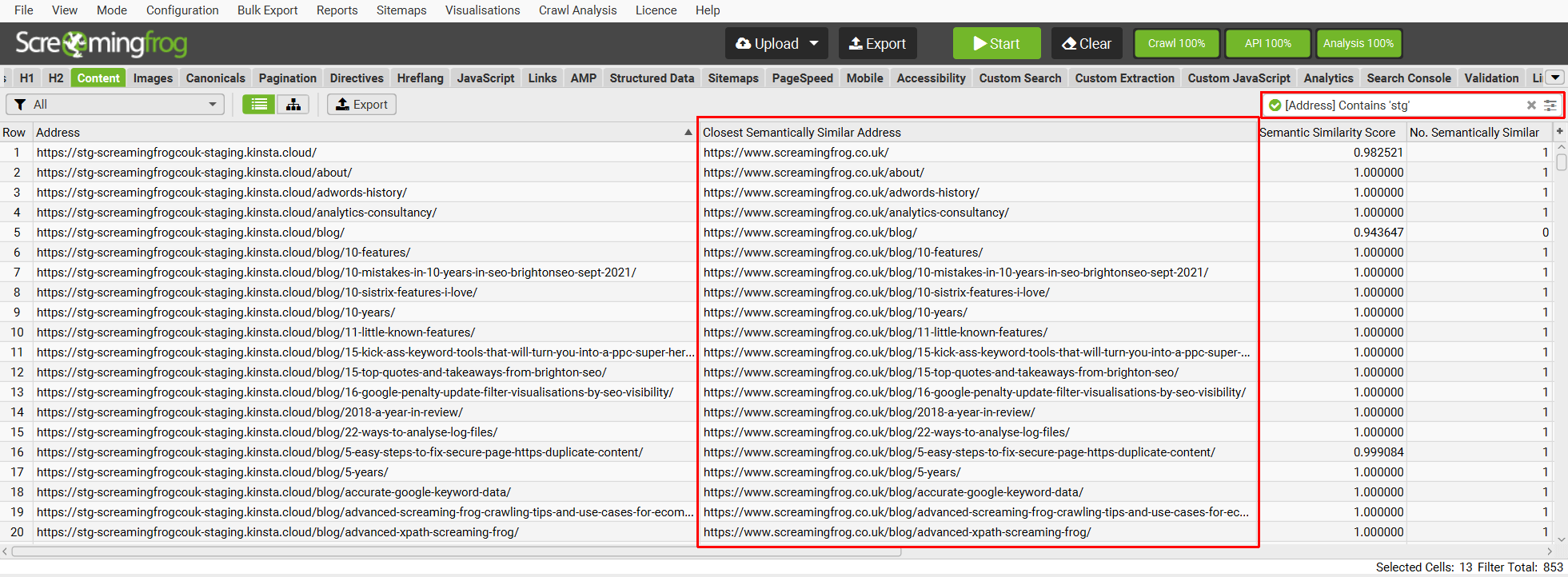
Task: Add a column with the plus icon
Action: pyautogui.click(x=1559, y=131)
